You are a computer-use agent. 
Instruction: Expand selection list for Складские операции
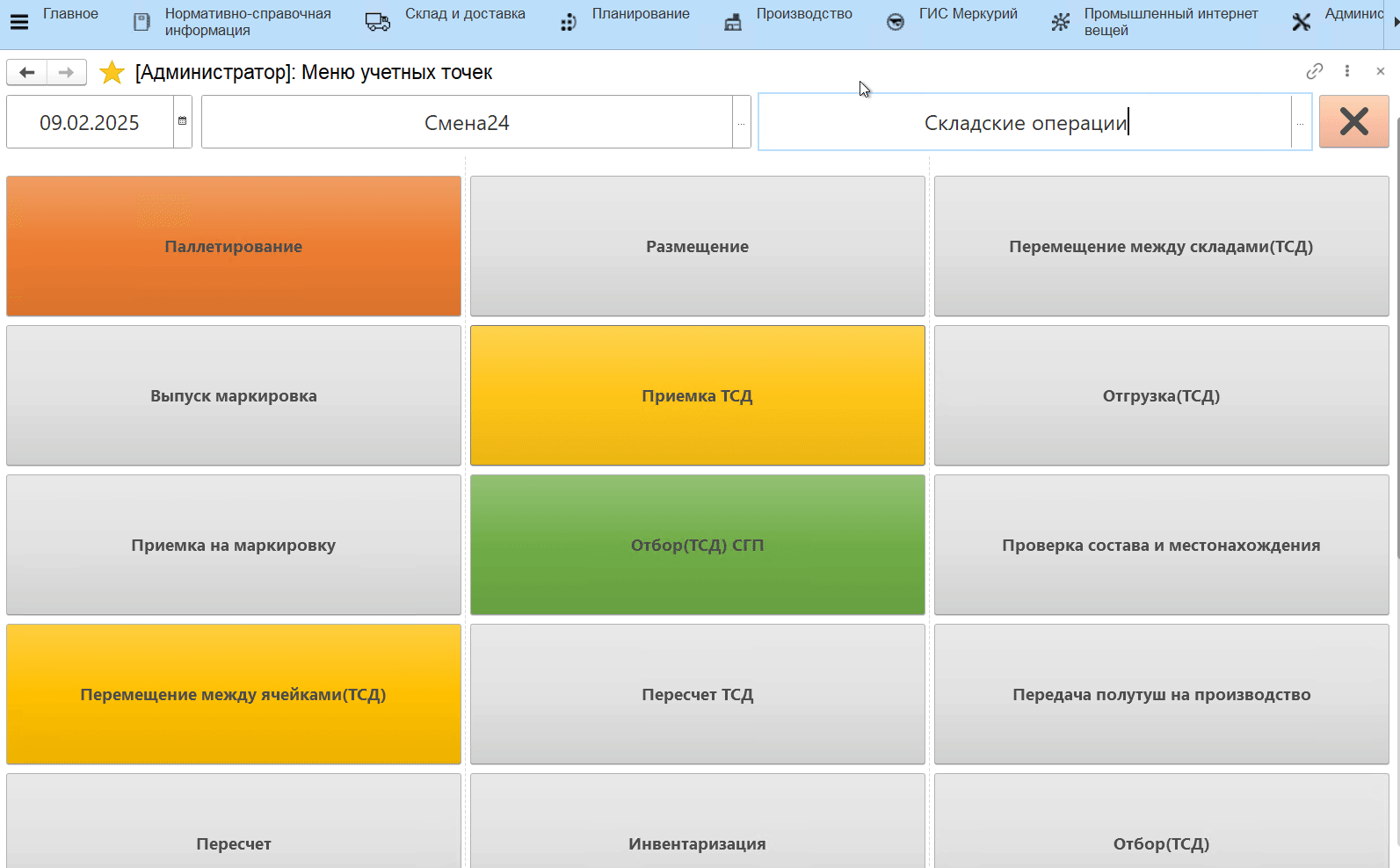tap(1300, 122)
